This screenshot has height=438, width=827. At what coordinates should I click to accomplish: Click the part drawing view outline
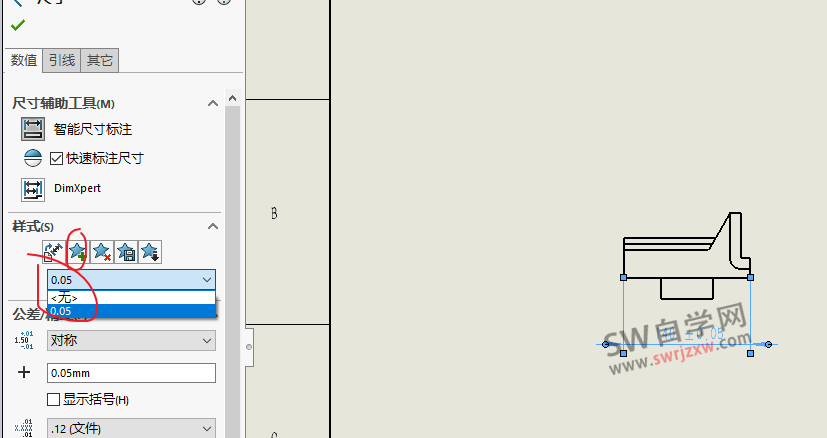point(687,255)
